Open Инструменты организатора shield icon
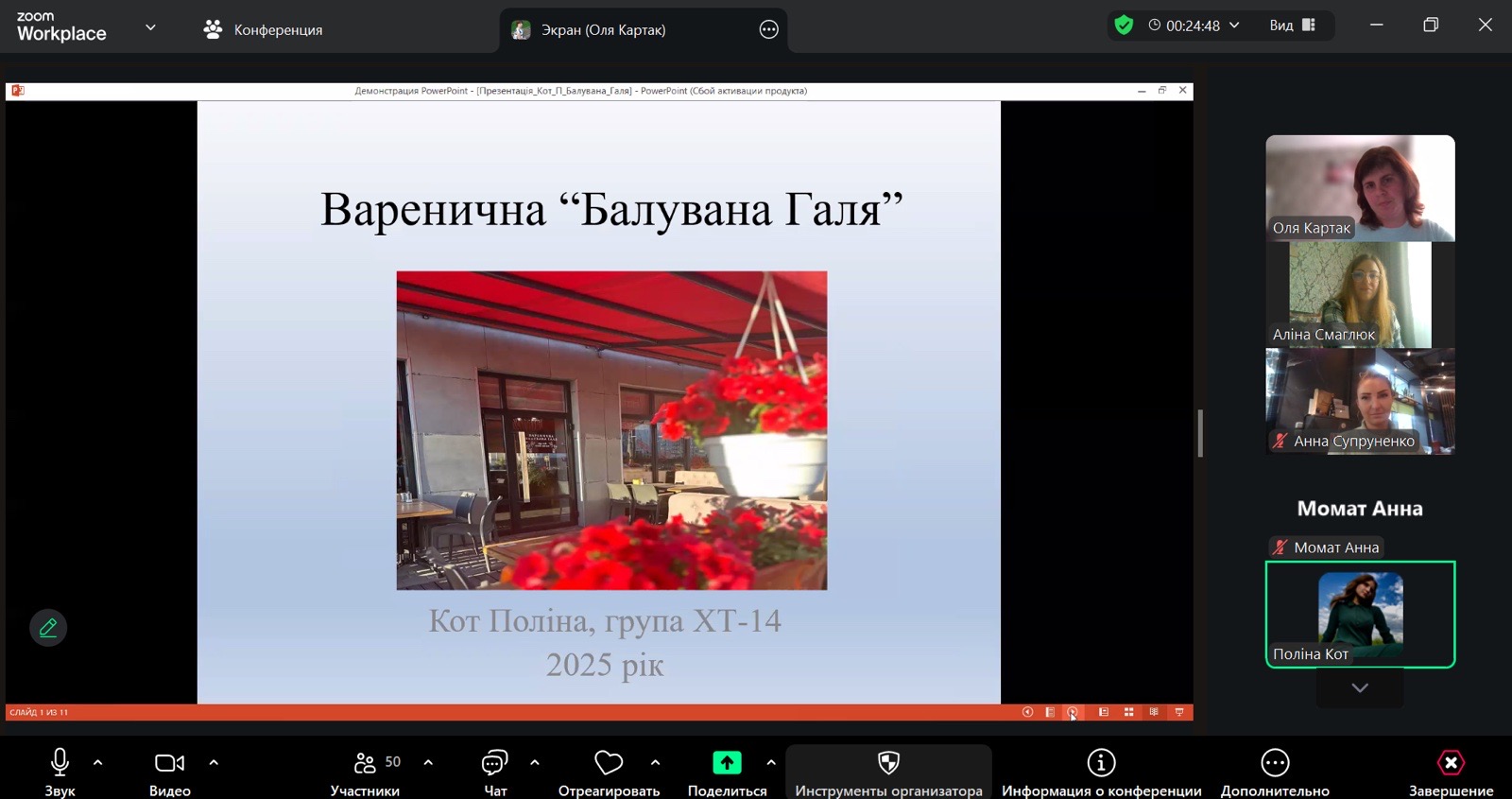Screen dimensions: 1512x799 (888, 762)
